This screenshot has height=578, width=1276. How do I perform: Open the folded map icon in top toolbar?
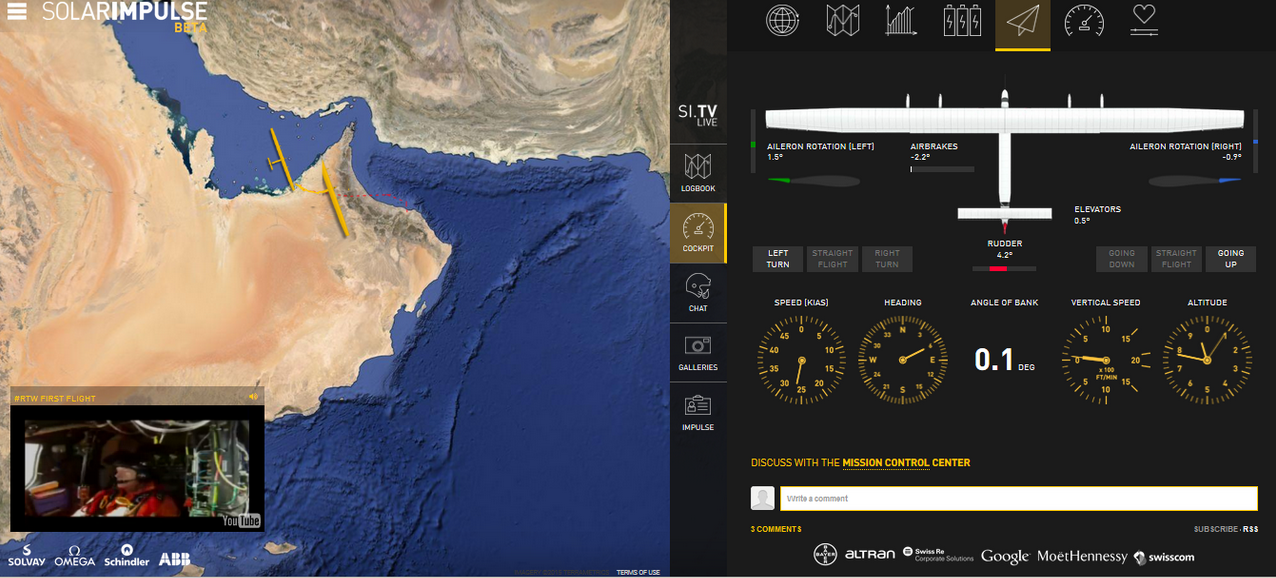[x=842, y=21]
